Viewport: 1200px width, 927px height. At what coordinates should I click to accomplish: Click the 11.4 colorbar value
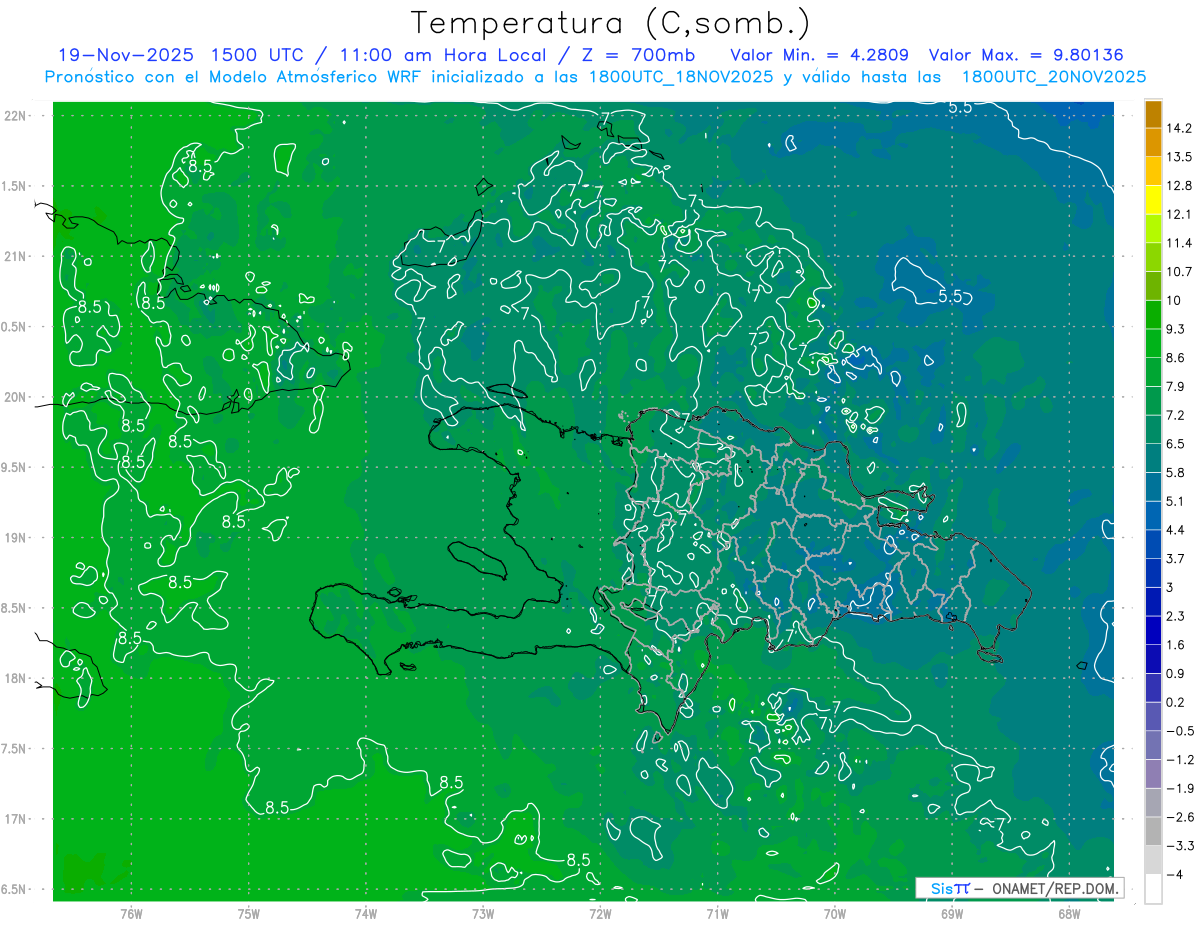coord(1178,243)
